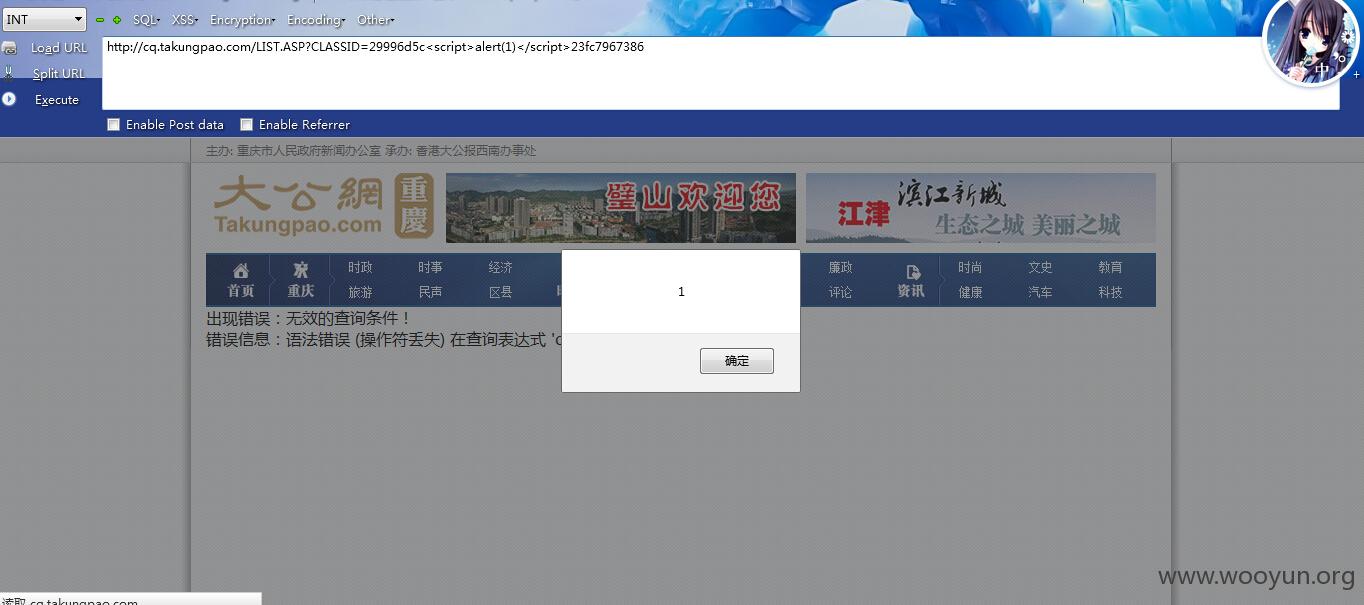Click the 主办: 重庆市人民政府新闻办公室 header text
1364x605 pixels.
click(293, 151)
